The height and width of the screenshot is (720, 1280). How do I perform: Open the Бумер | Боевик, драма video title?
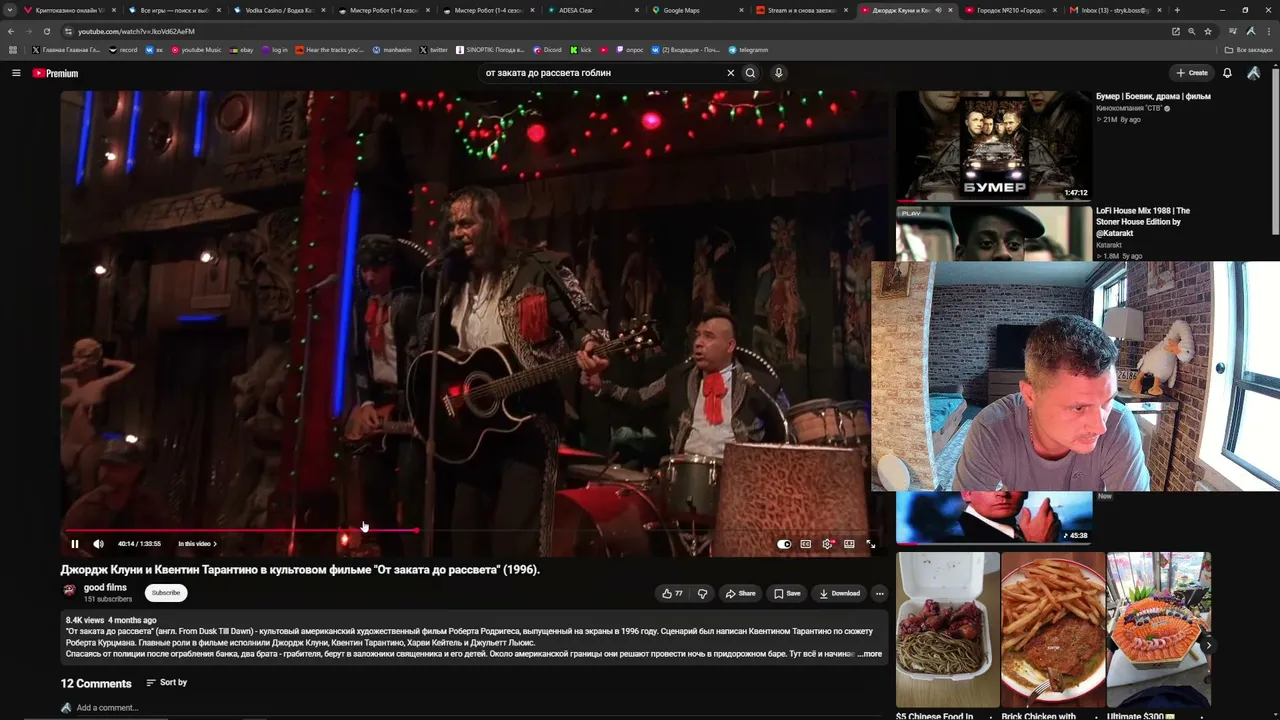tap(1153, 97)
